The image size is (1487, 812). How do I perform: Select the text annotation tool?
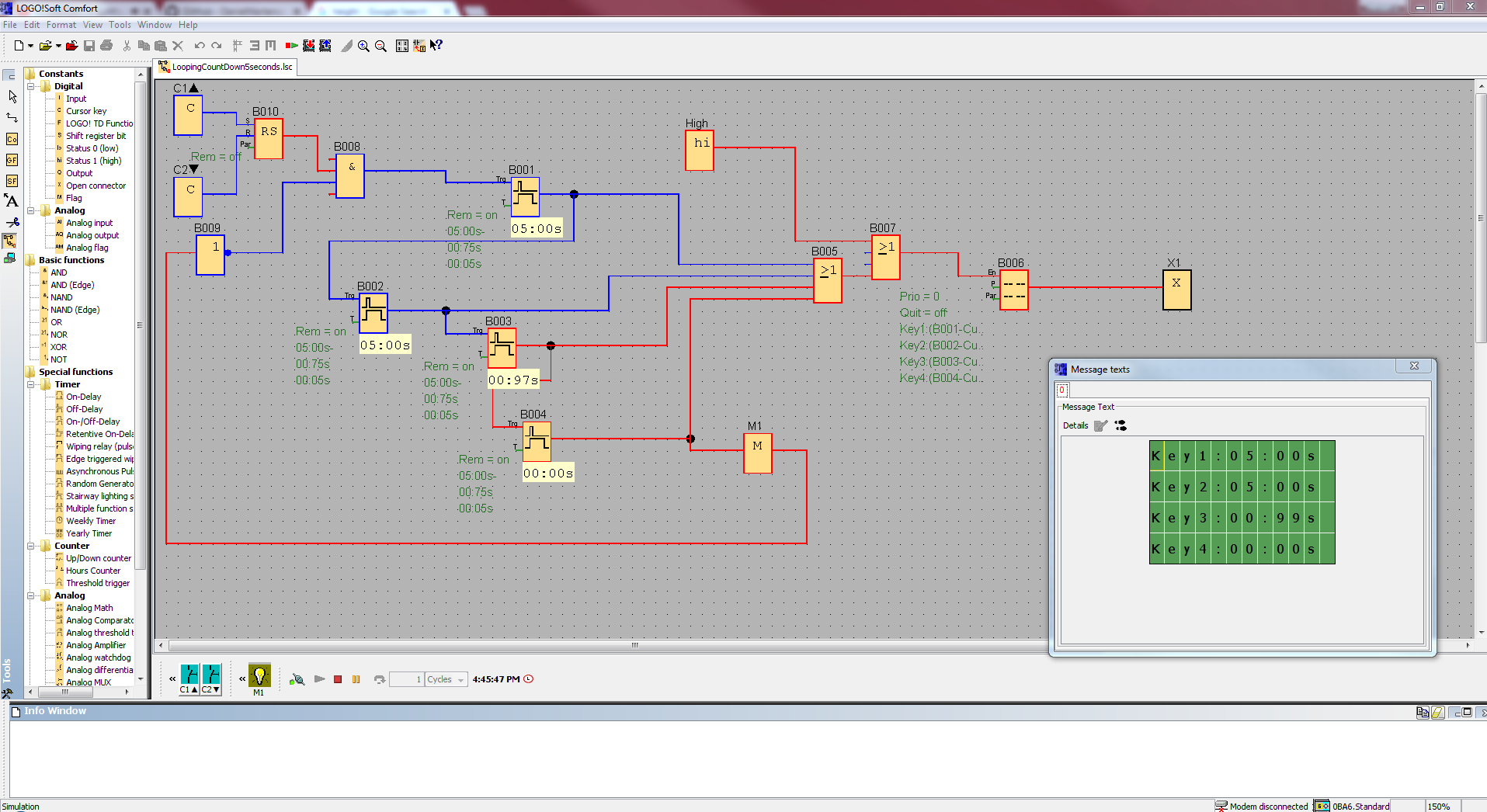coord(12,201)
